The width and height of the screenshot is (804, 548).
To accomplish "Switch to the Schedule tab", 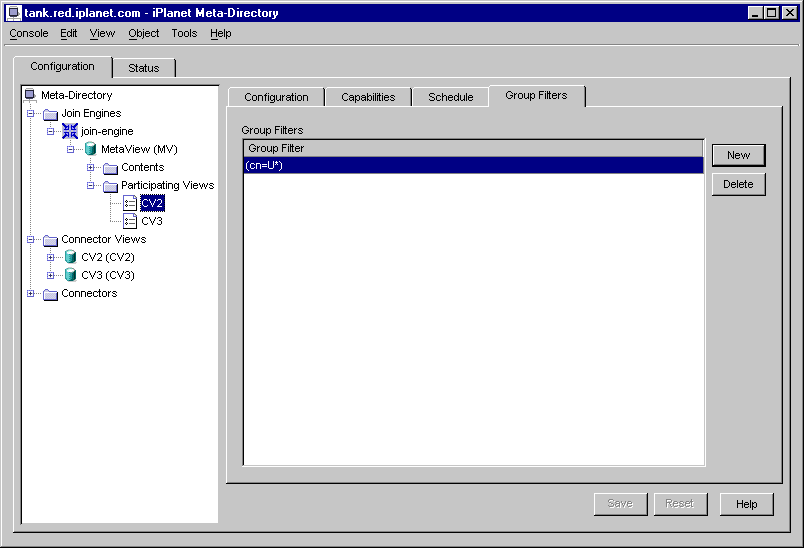I will [x=451, y=97].
